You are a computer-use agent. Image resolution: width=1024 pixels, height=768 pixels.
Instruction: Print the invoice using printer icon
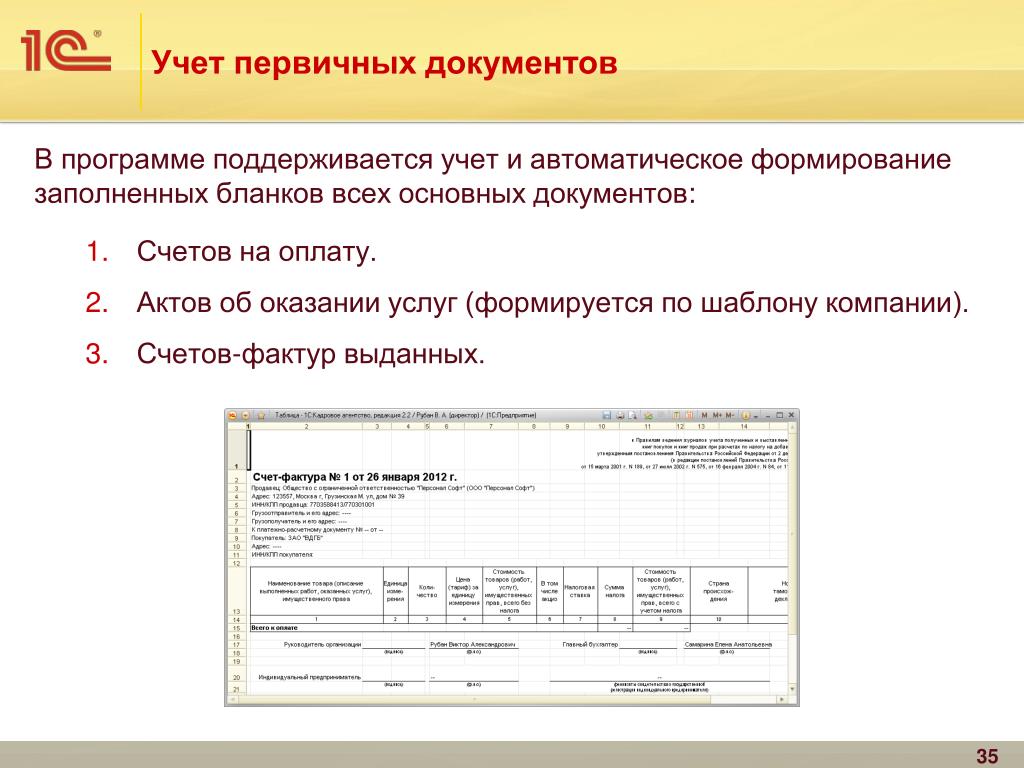click(620, 415)
